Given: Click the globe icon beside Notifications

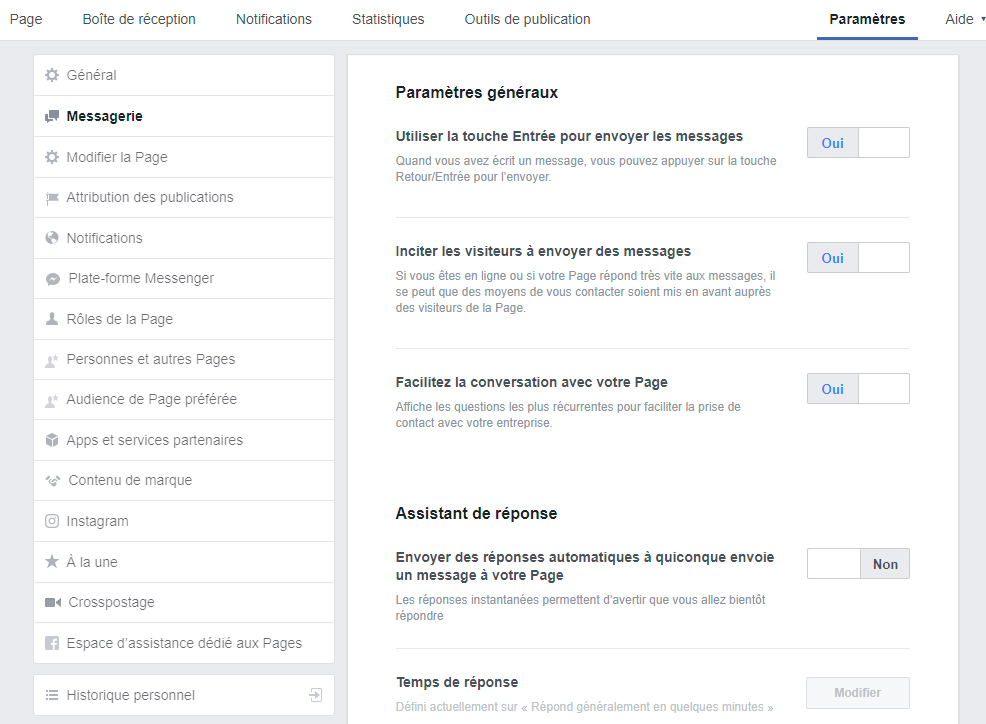Looking at the screenshot, I should click(x=52, y=238).
